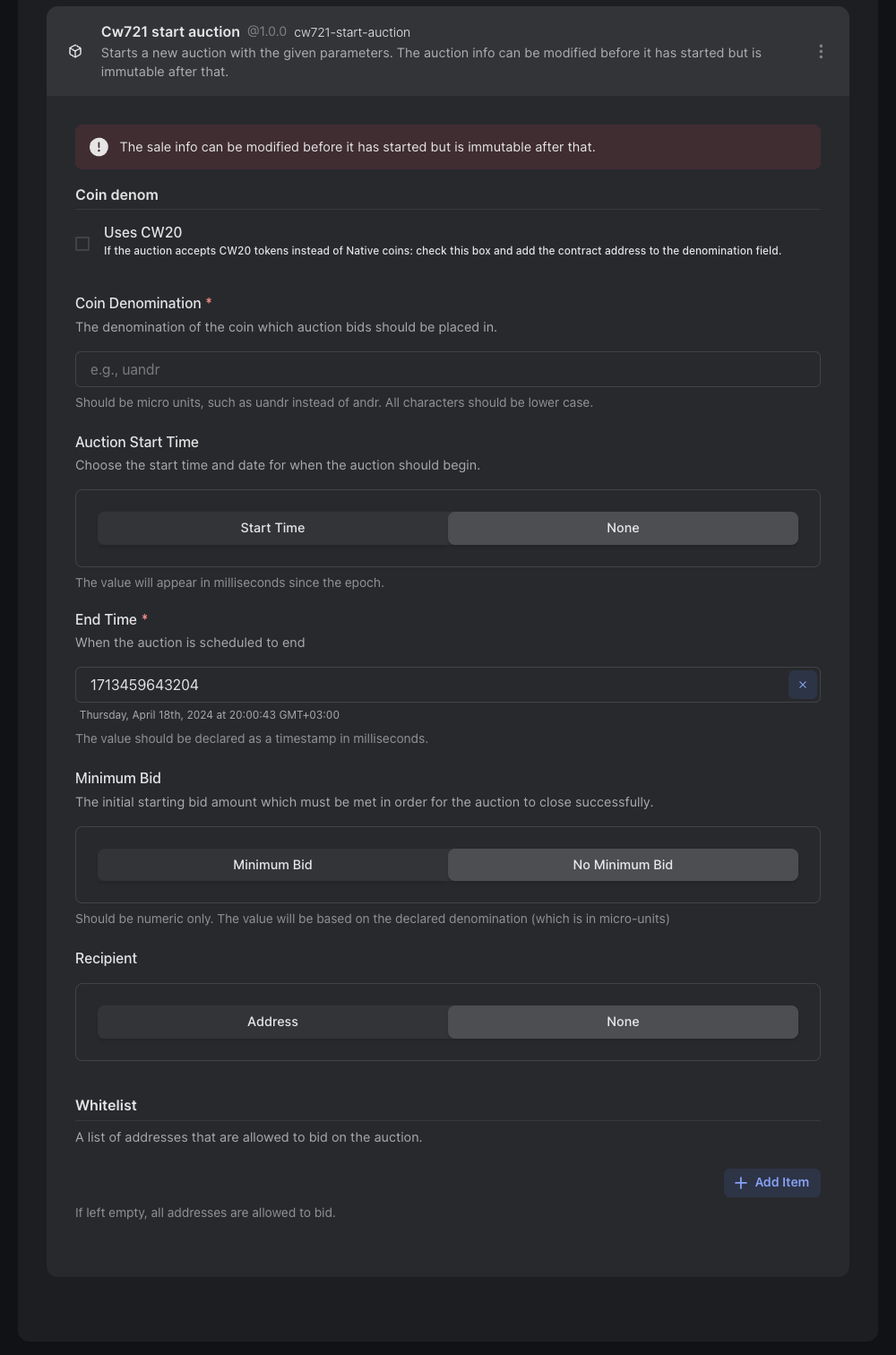Click the immutable sale info alert banner
Screen dimensions: 896x1355
pos(447,147)
